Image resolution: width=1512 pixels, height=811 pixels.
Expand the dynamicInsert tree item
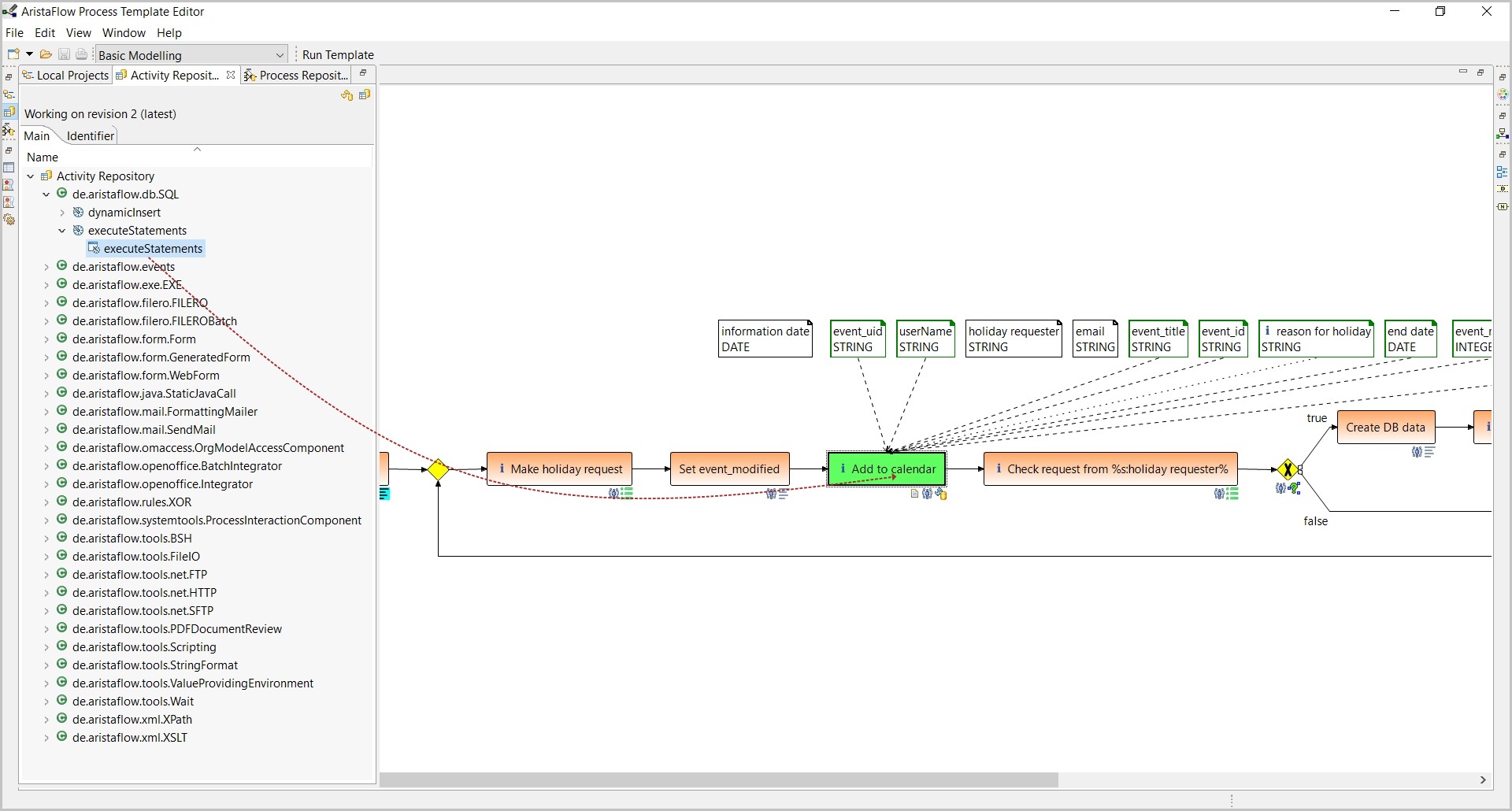pyautogui.click(x=62, y=213)
